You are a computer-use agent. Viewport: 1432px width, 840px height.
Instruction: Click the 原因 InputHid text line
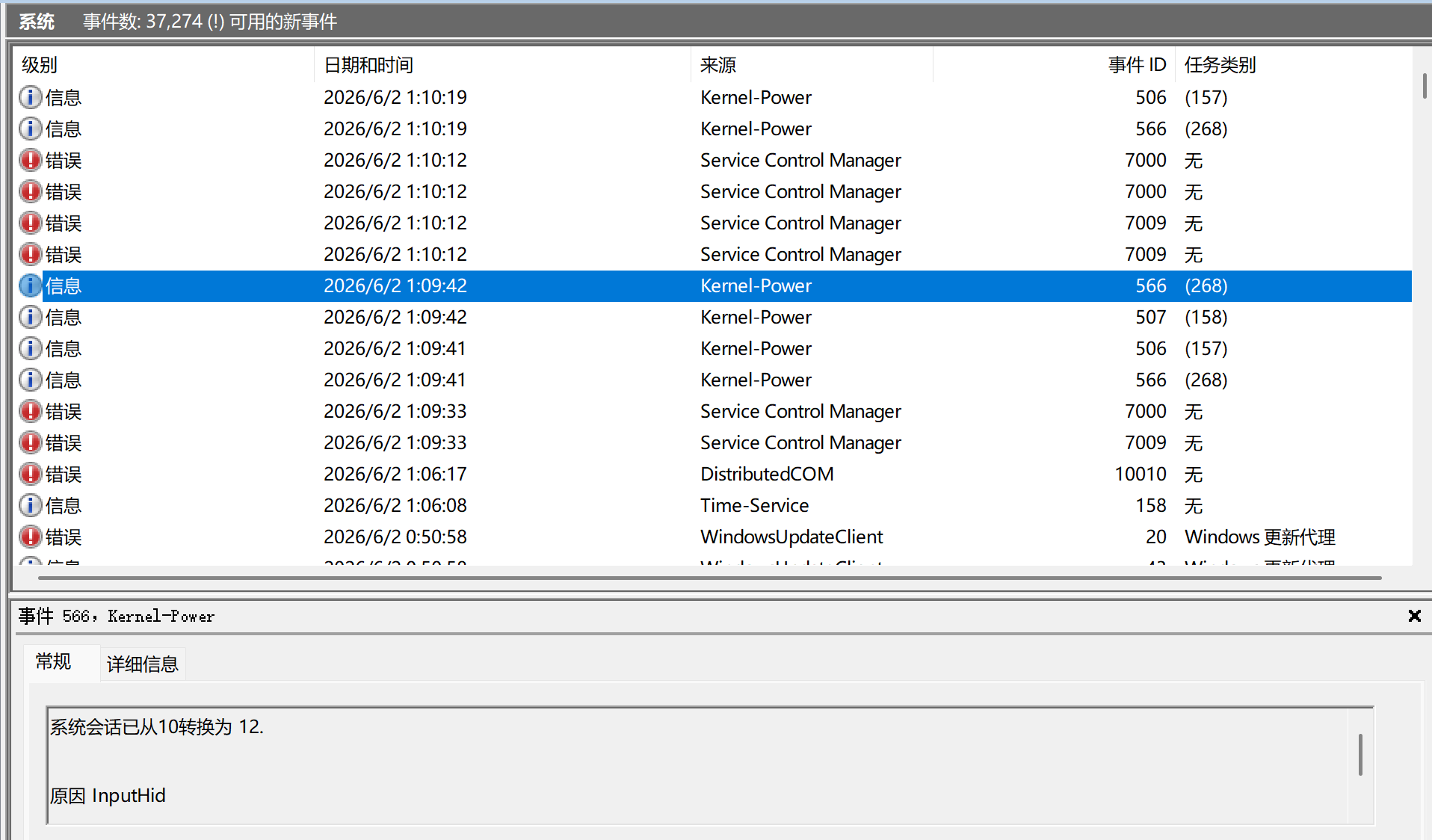pyautogui.click(x=108, y=795)
